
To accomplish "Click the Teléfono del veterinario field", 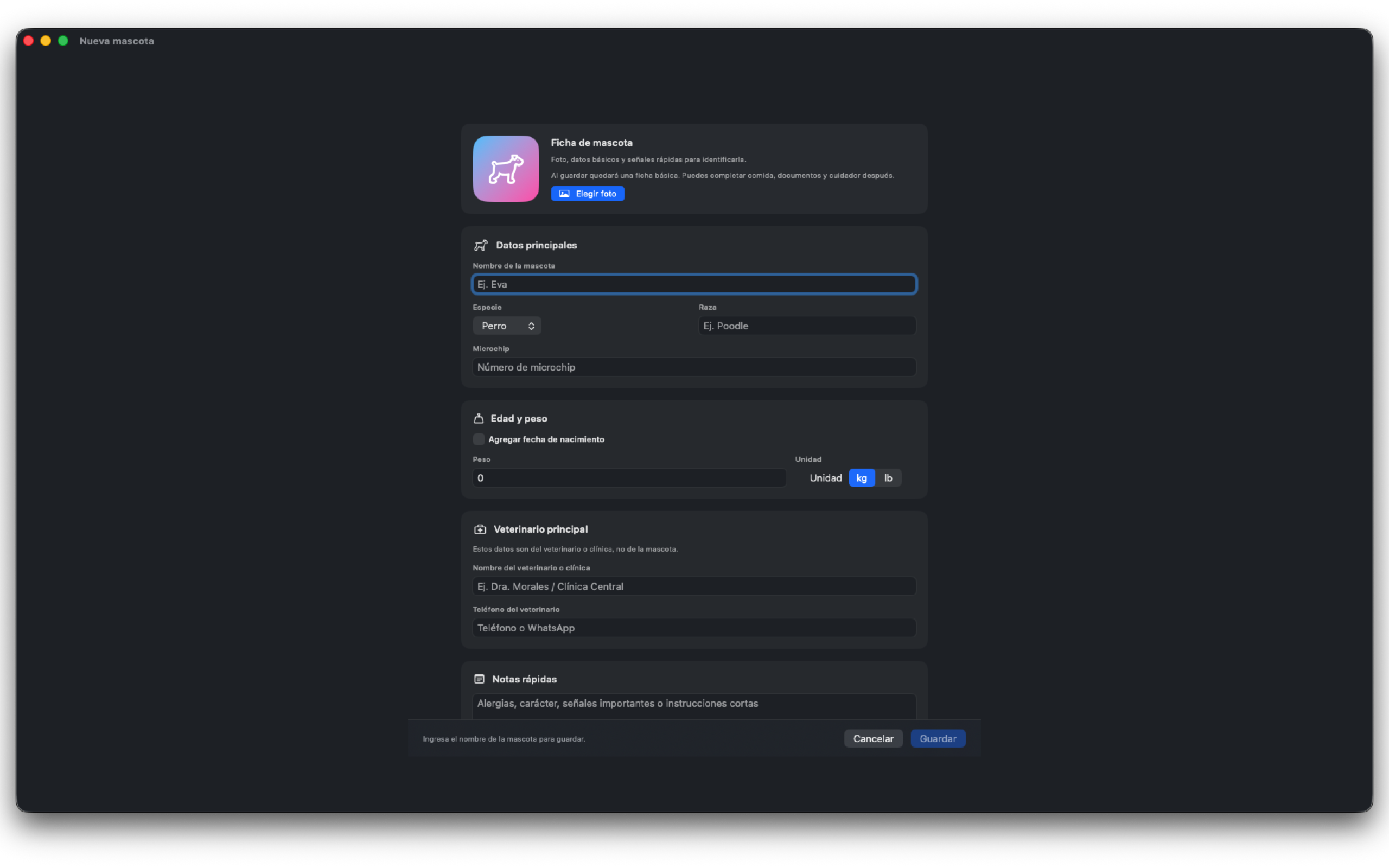I will click(x=694, y=628).
